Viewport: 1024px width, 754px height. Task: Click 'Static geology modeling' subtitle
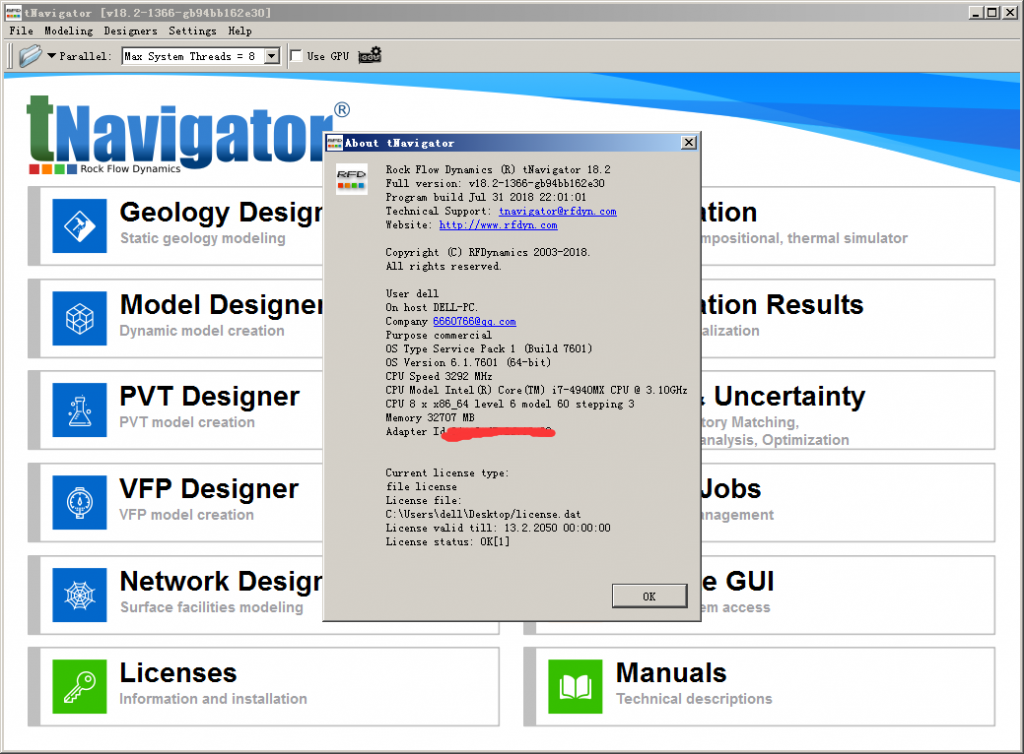click(x=202, y=238)
